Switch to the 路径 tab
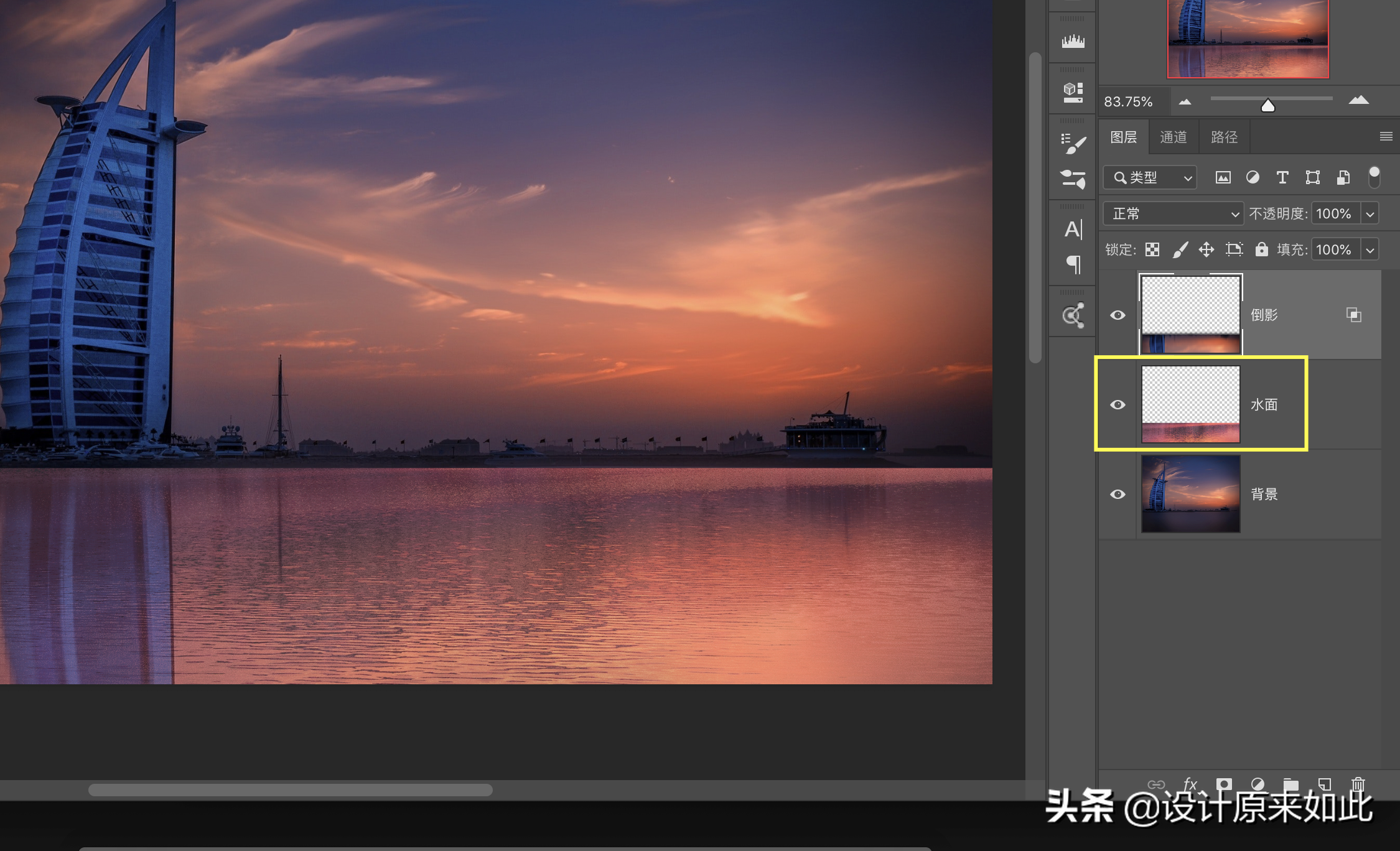1400x851 pixels. coord(1224,137)
